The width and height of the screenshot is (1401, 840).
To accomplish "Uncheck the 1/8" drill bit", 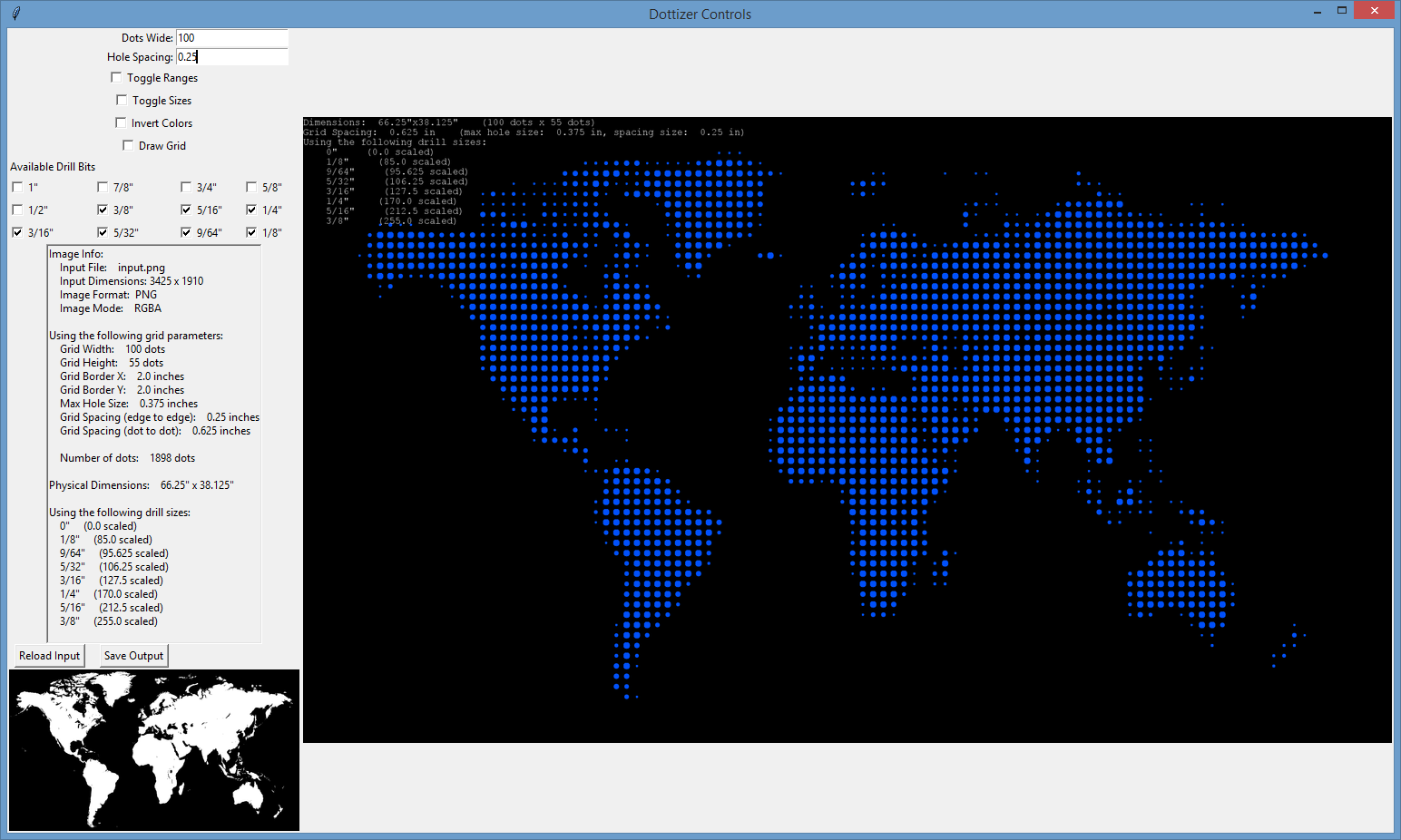I will 251,233.
